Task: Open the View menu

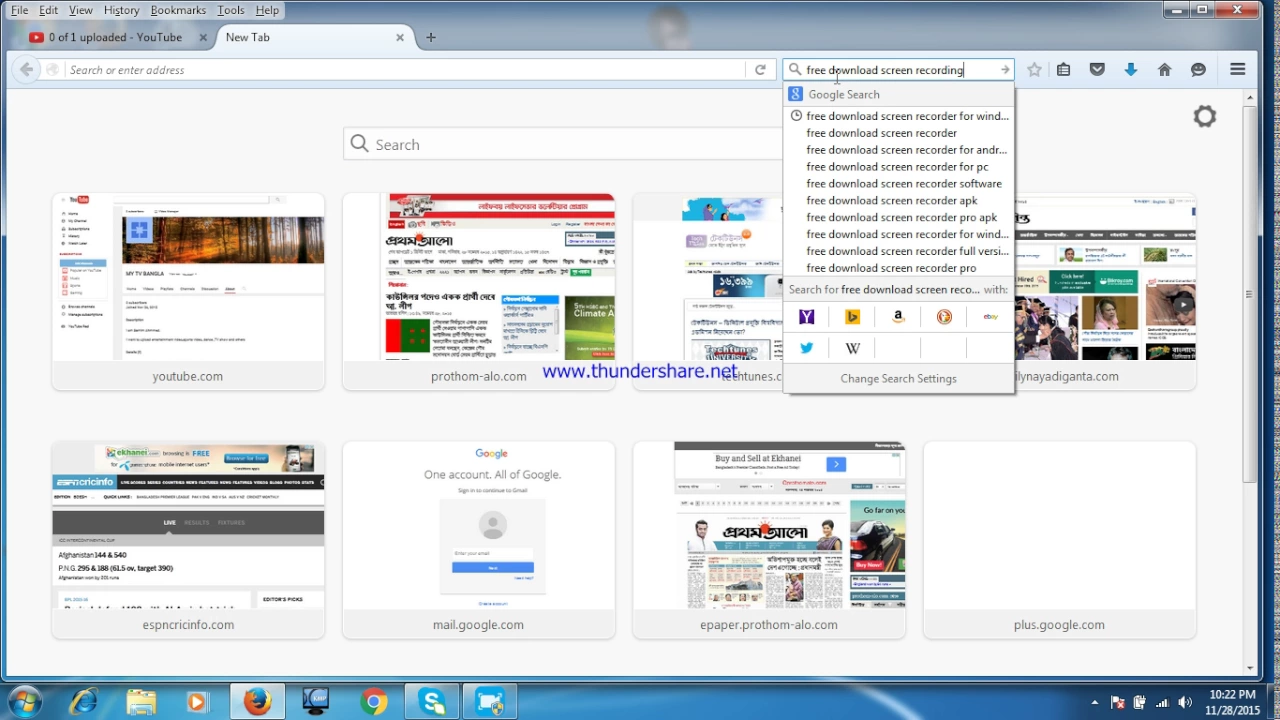Action: 81,10
